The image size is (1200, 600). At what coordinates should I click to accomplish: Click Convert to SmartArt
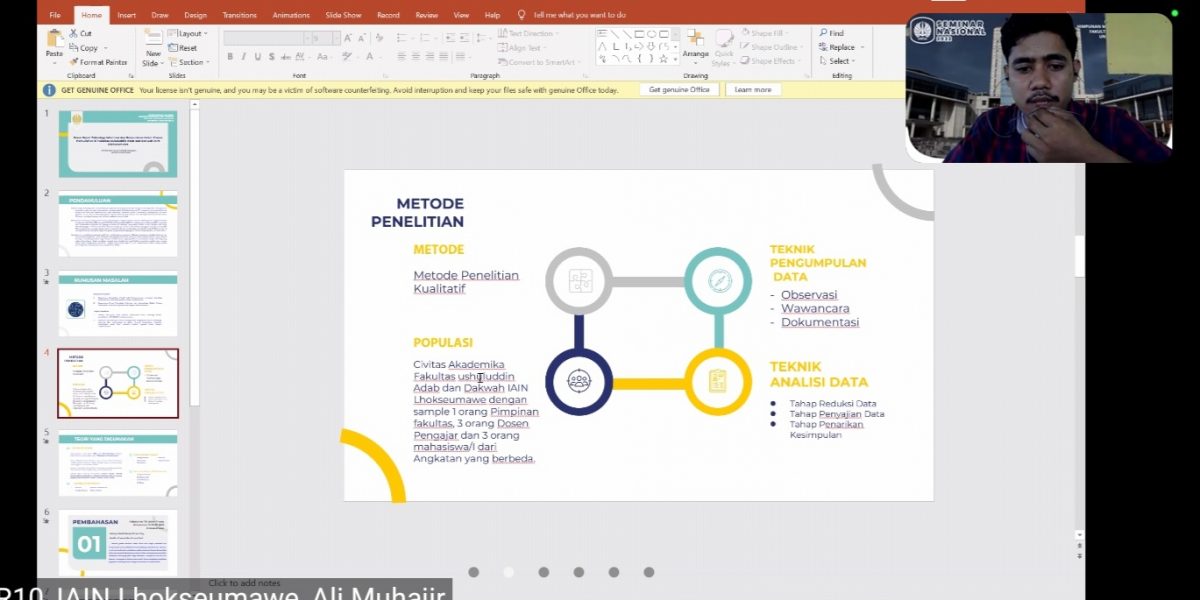pyautogui.click(x=540, y=62)
